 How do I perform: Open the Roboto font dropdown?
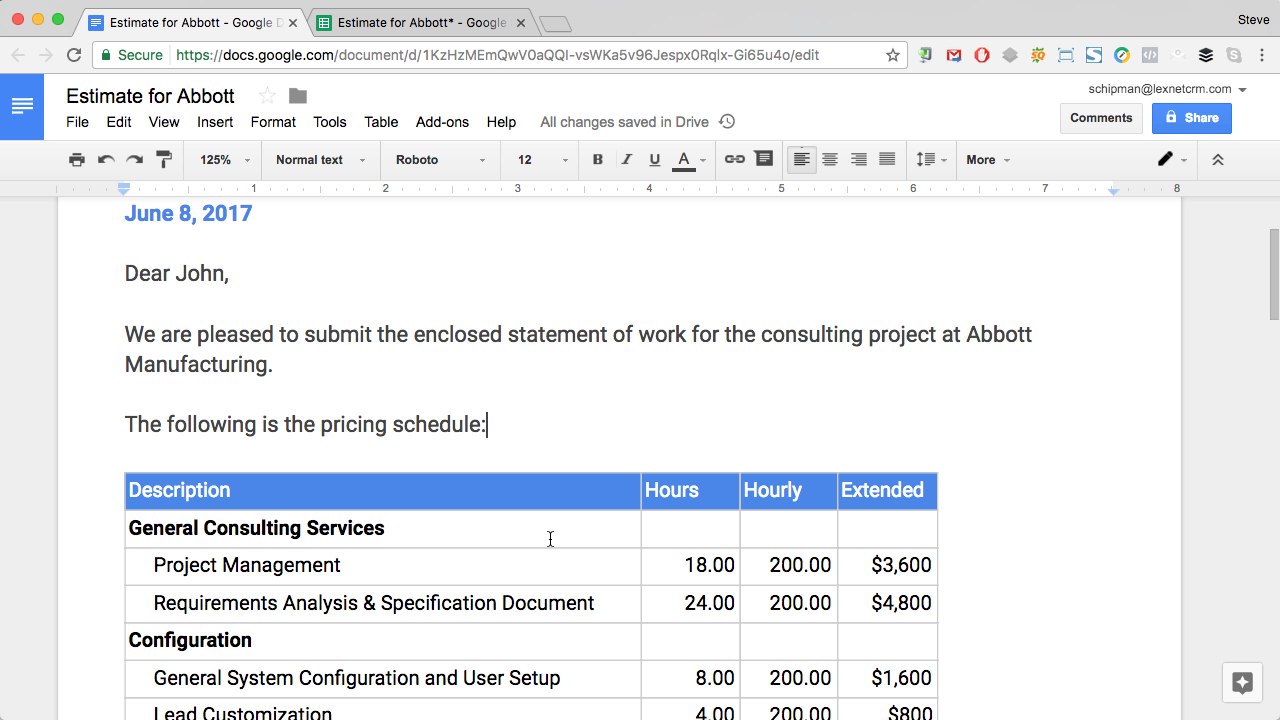pyautogui.click(x=440, y=160)
